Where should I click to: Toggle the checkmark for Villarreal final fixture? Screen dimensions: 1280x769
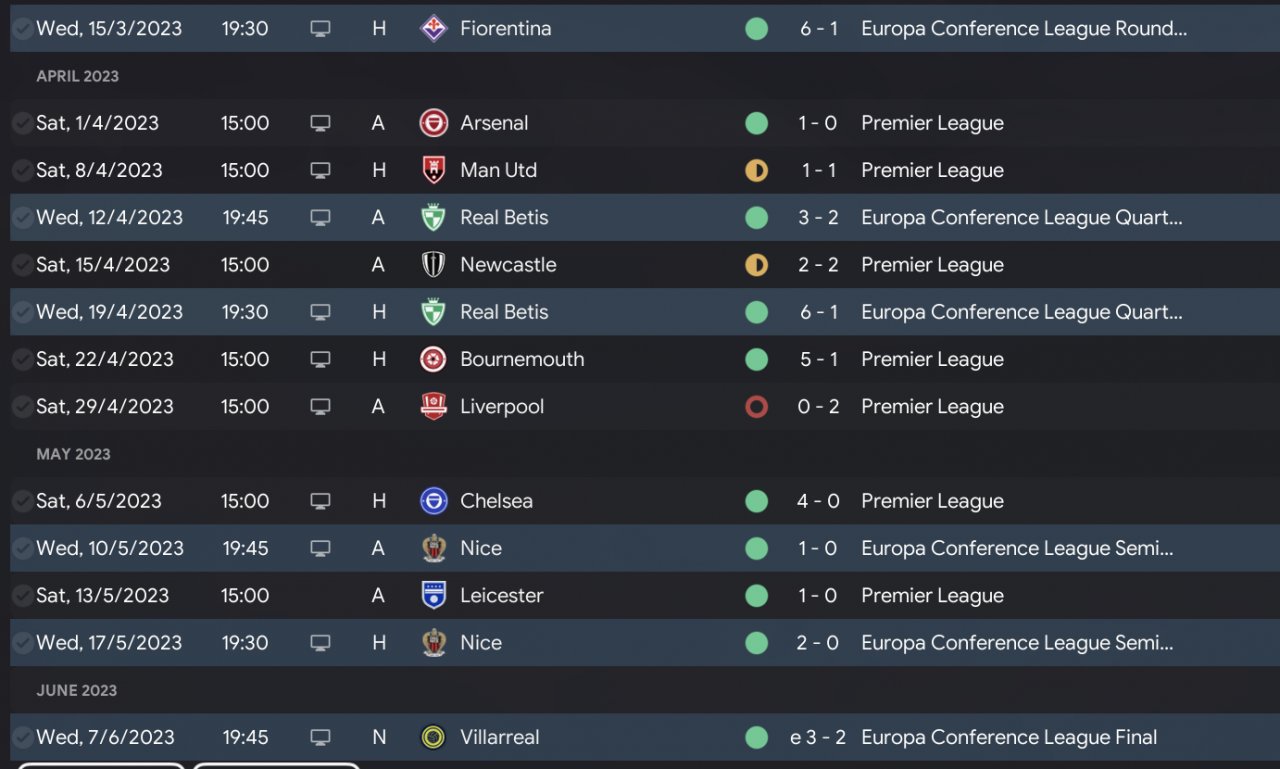tap(22, 738)
